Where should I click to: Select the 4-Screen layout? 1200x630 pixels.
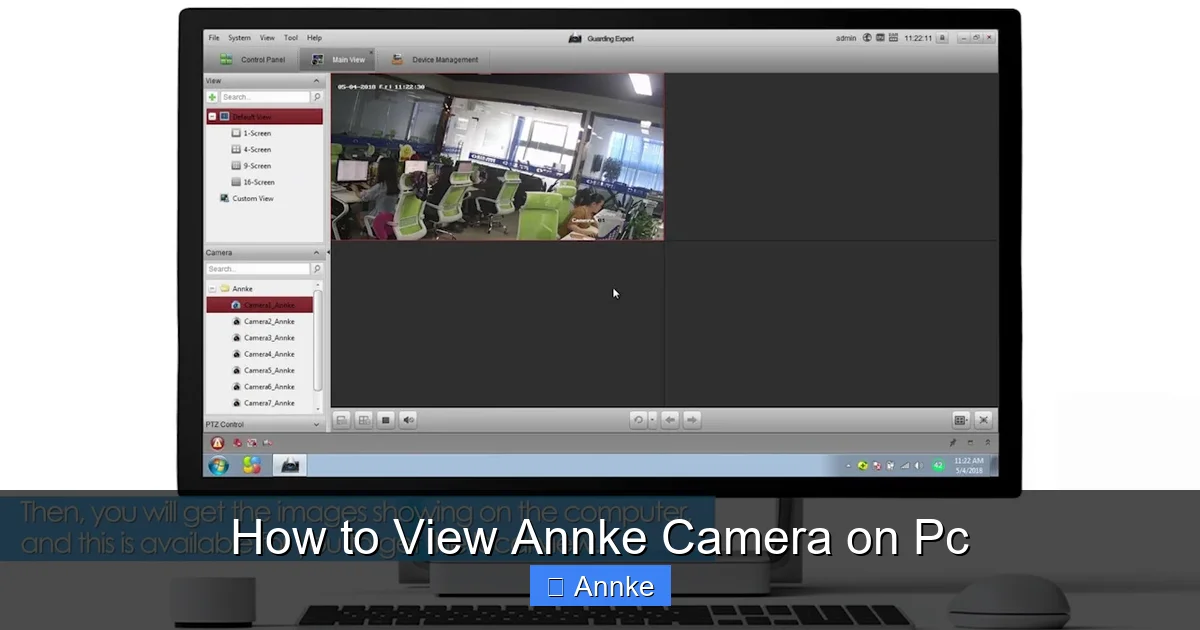tap(251, 150)
